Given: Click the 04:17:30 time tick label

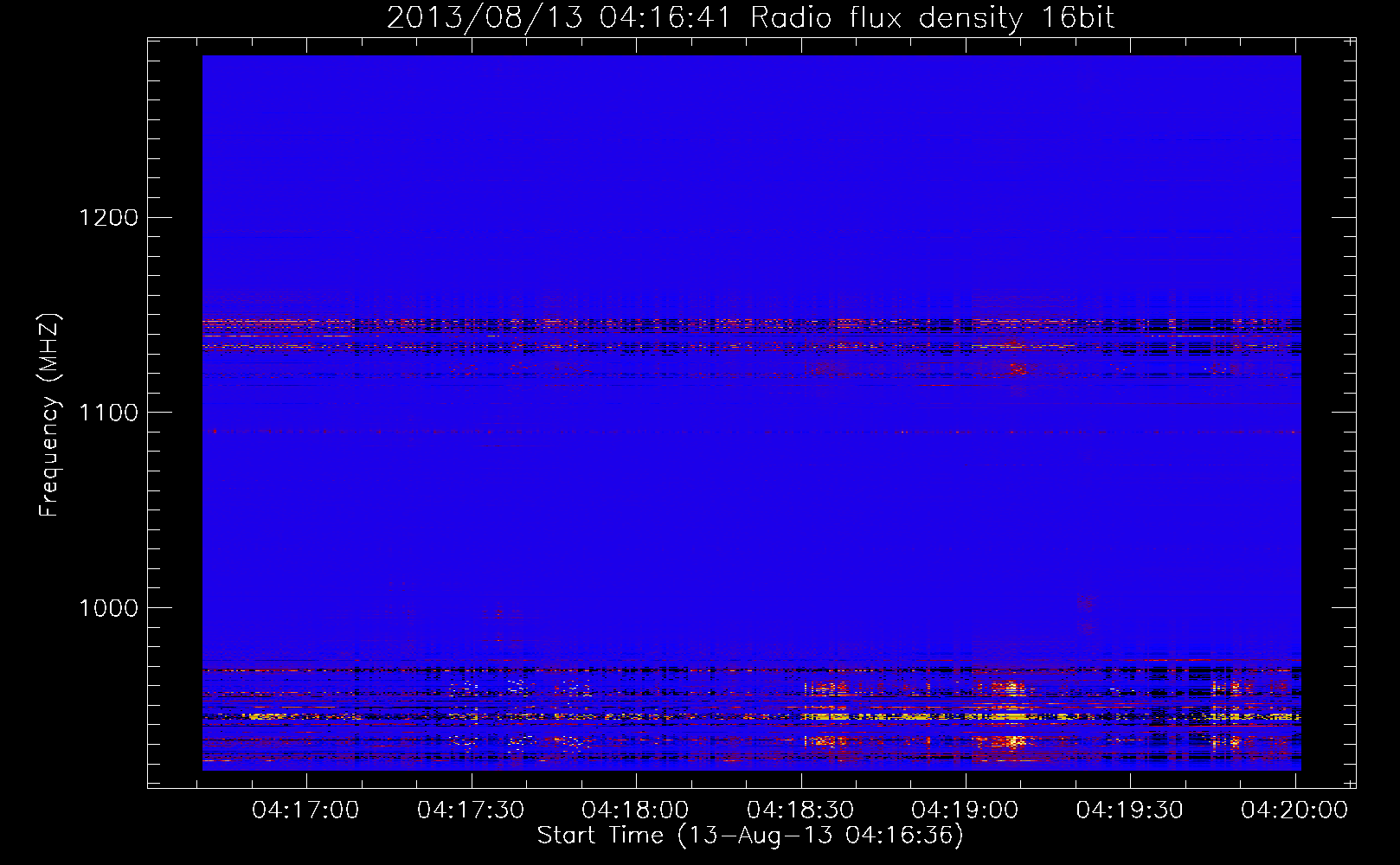Looking at the screenshot, I should point(471,811).
